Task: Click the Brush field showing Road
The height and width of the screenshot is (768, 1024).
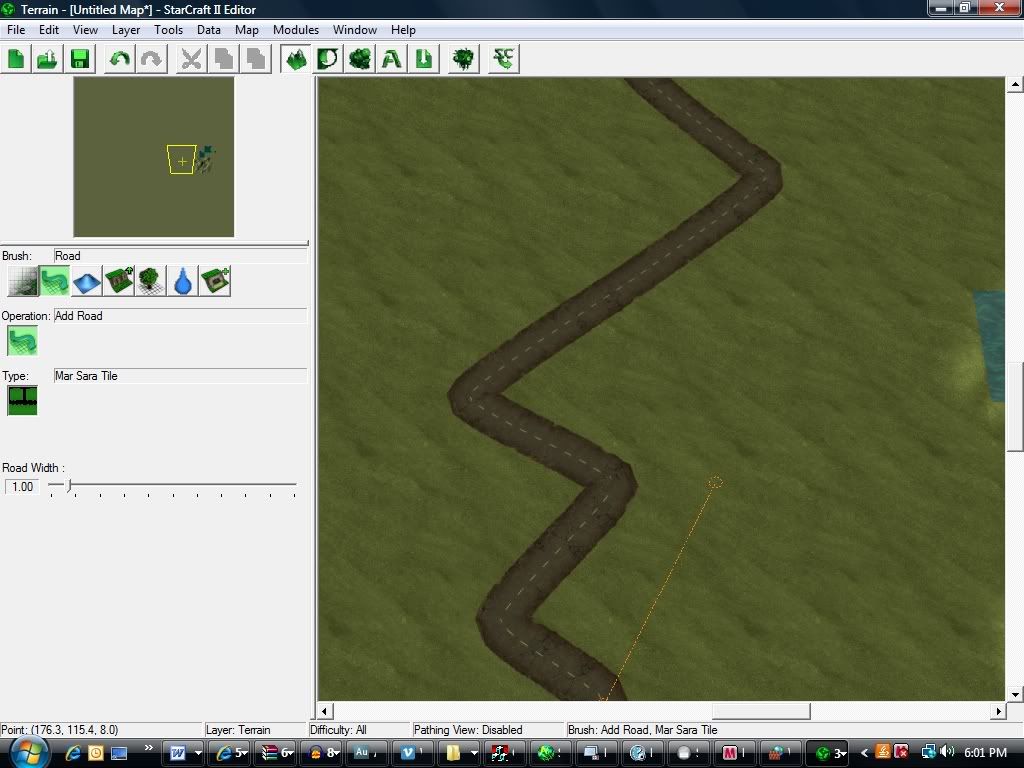Action: click(x=180, y=256)
